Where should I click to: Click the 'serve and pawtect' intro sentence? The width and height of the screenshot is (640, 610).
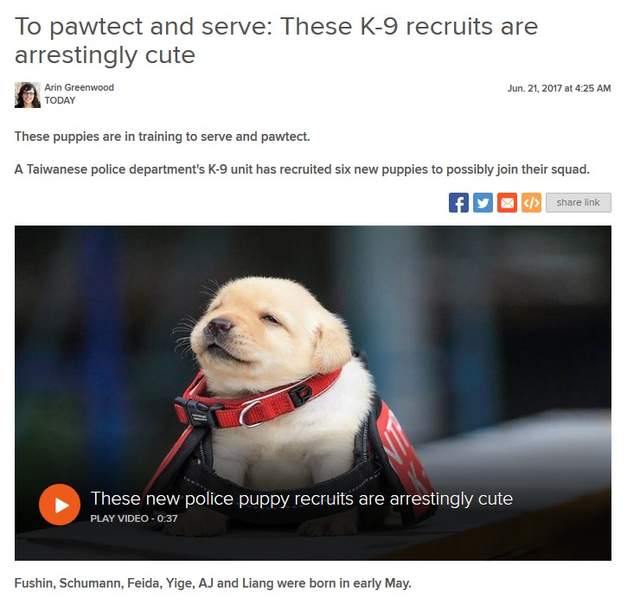point(162,136)
